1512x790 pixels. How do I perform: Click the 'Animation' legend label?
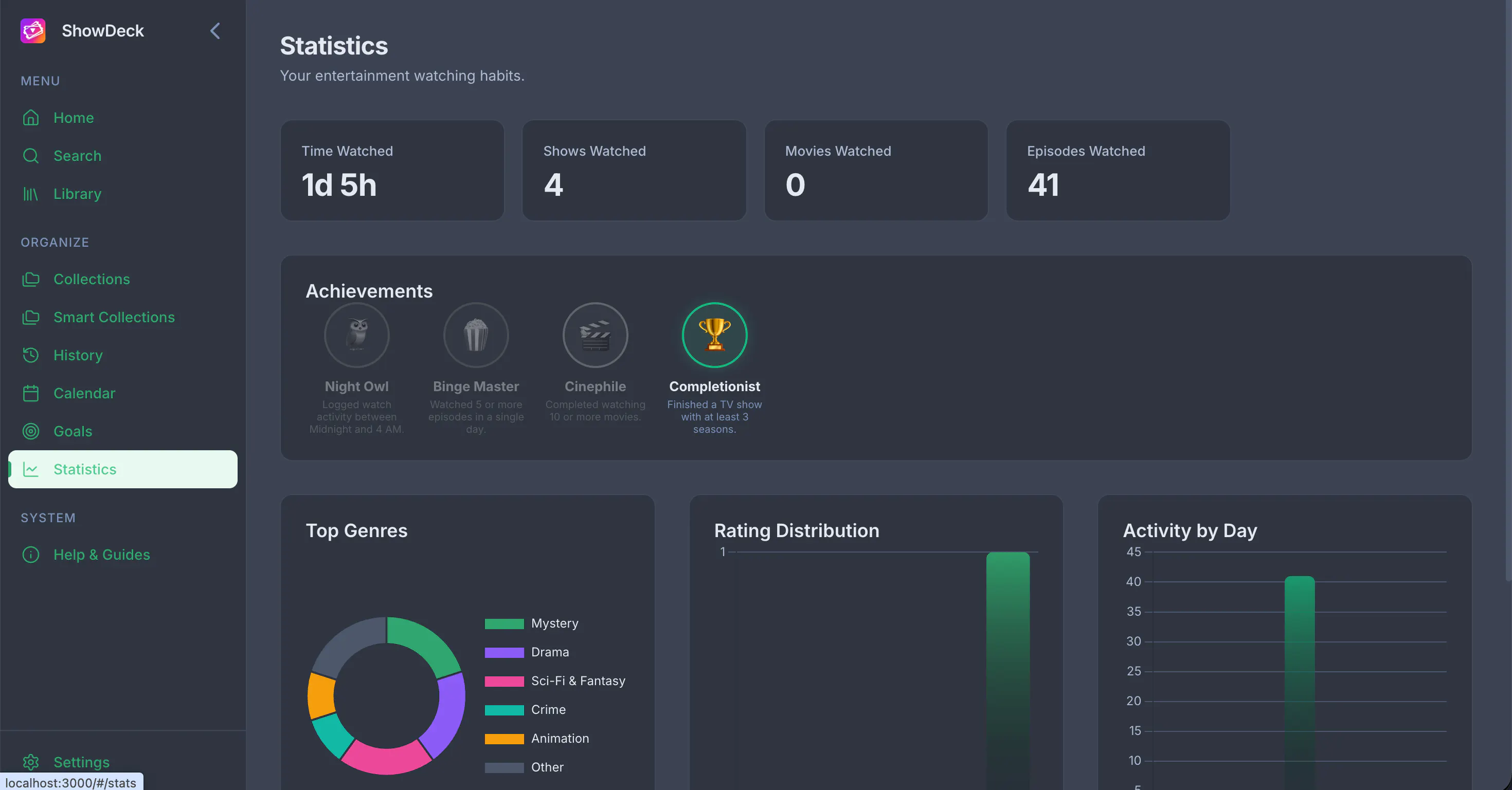tap(560, 739)
